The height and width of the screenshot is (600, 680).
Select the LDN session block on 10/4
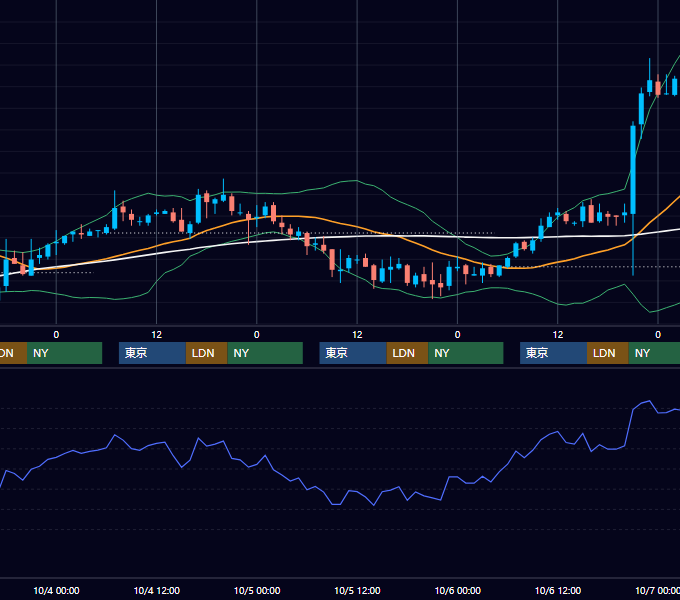206,353
